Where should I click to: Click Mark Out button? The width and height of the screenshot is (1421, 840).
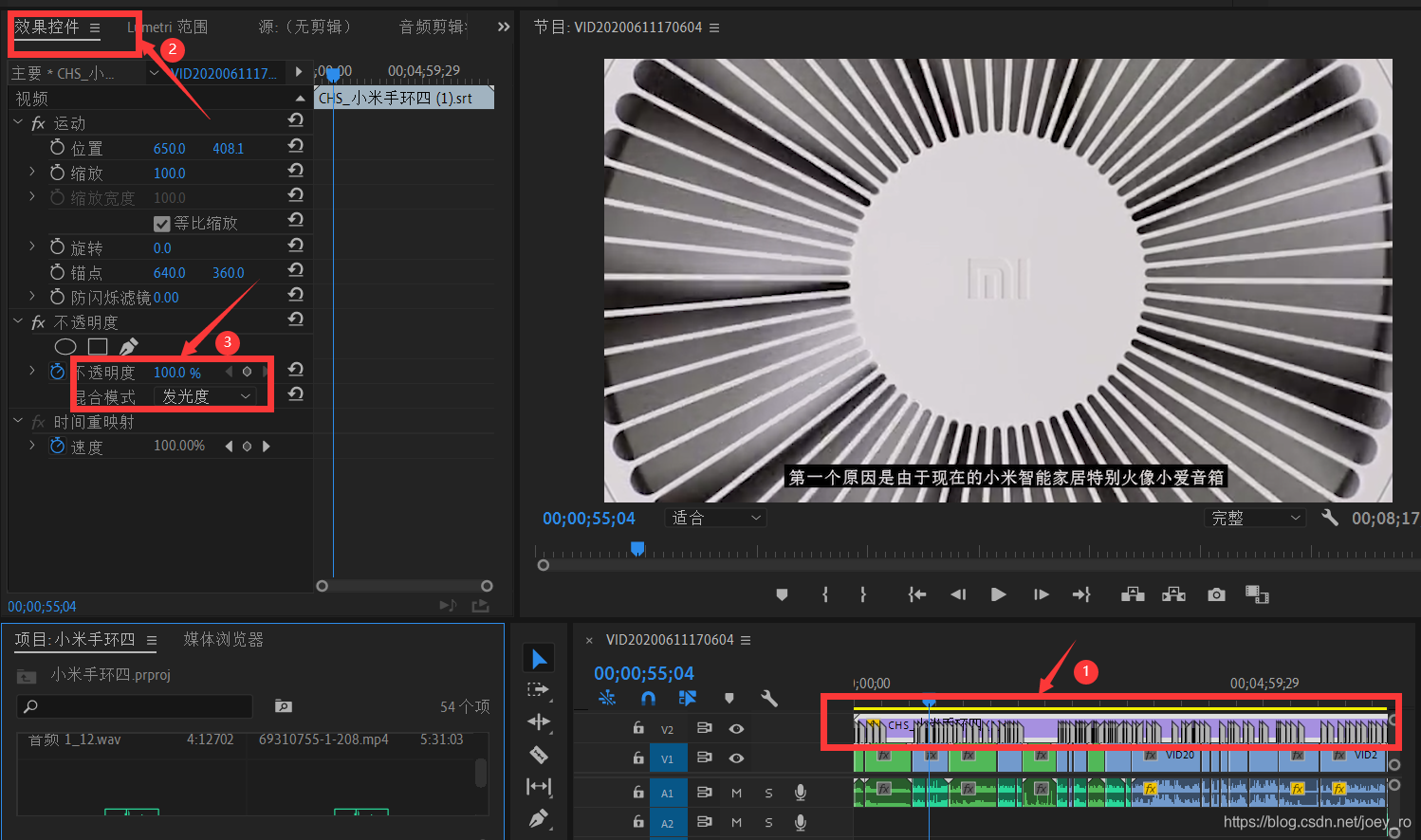(862, 594)
